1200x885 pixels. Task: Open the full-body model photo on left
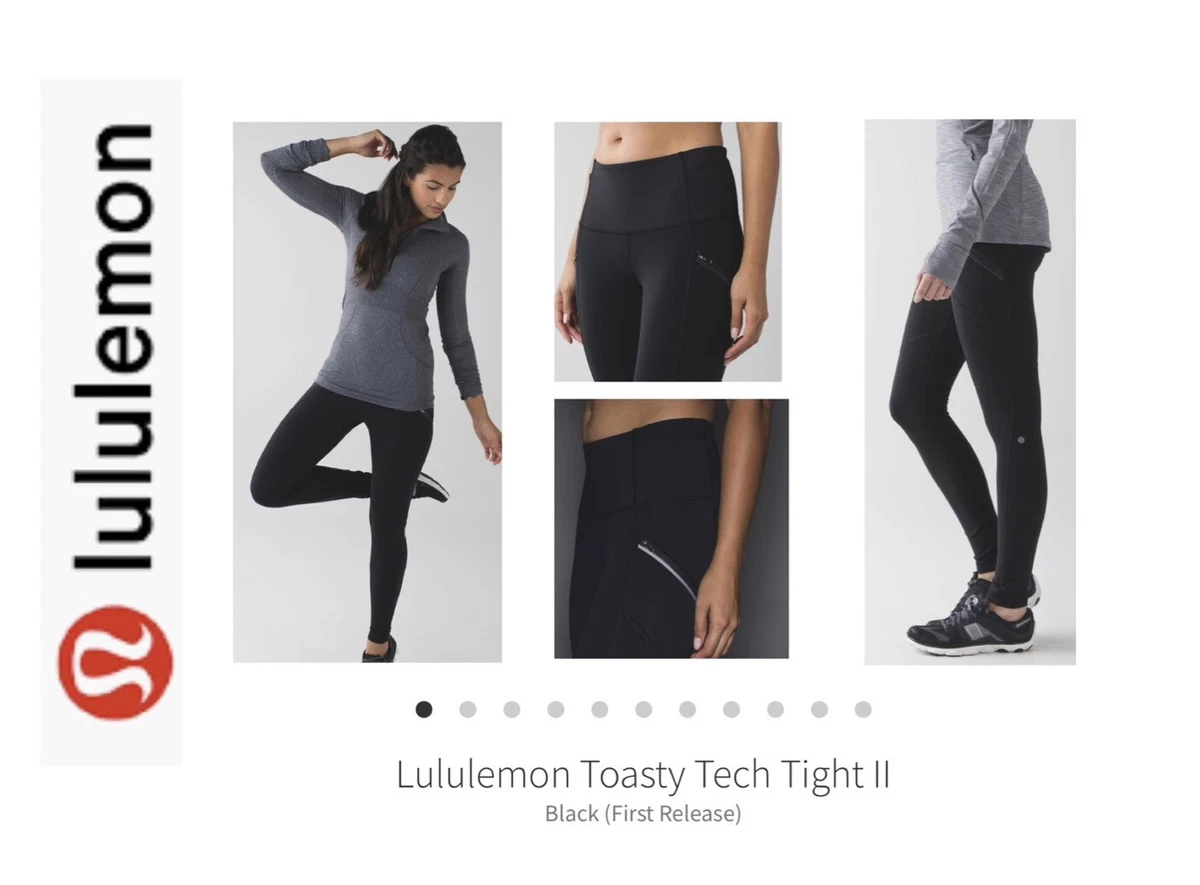click(x=367, y=392)
